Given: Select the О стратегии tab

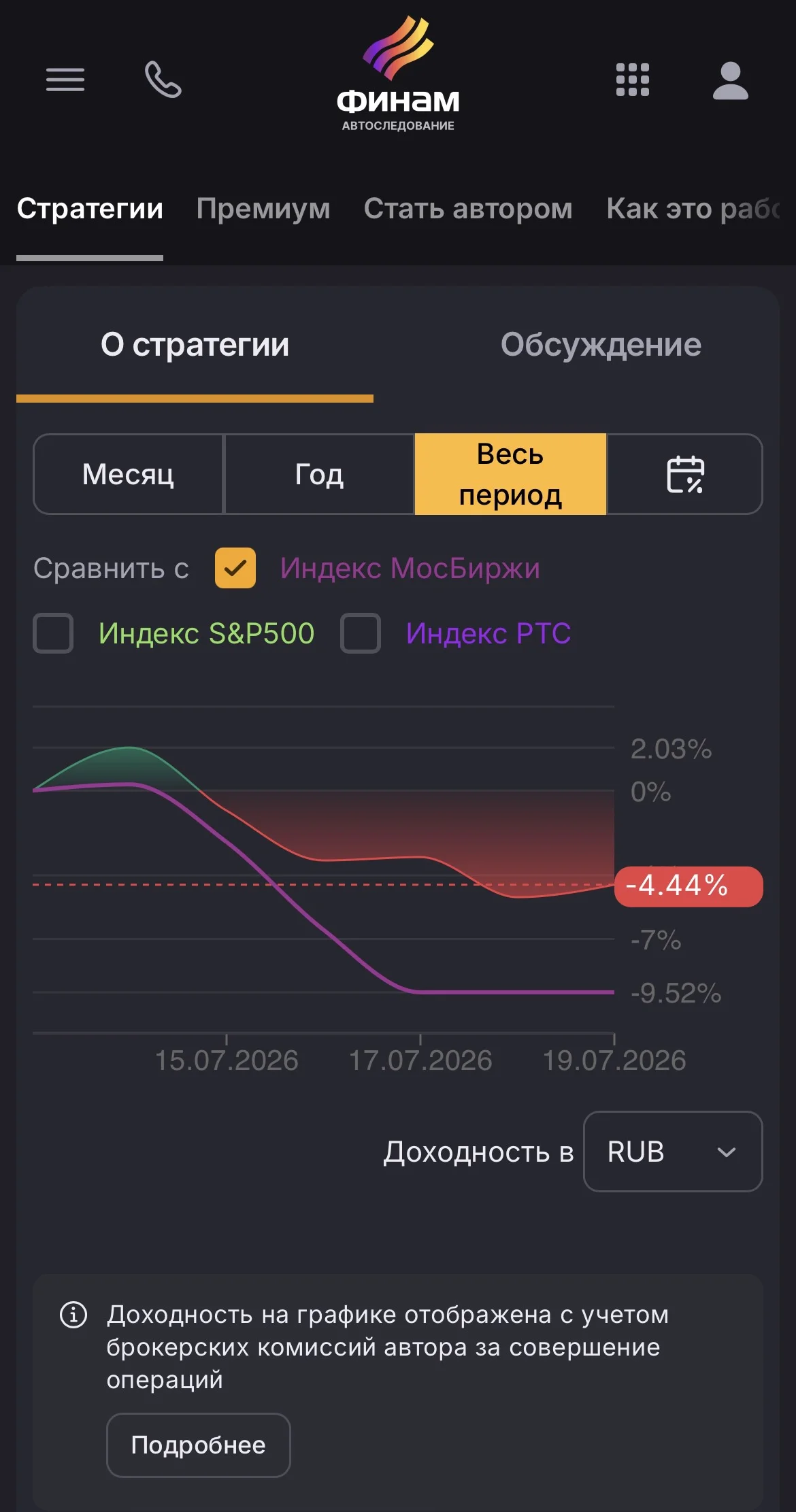Looking at the screenshot, I should (x=195, y=345).
